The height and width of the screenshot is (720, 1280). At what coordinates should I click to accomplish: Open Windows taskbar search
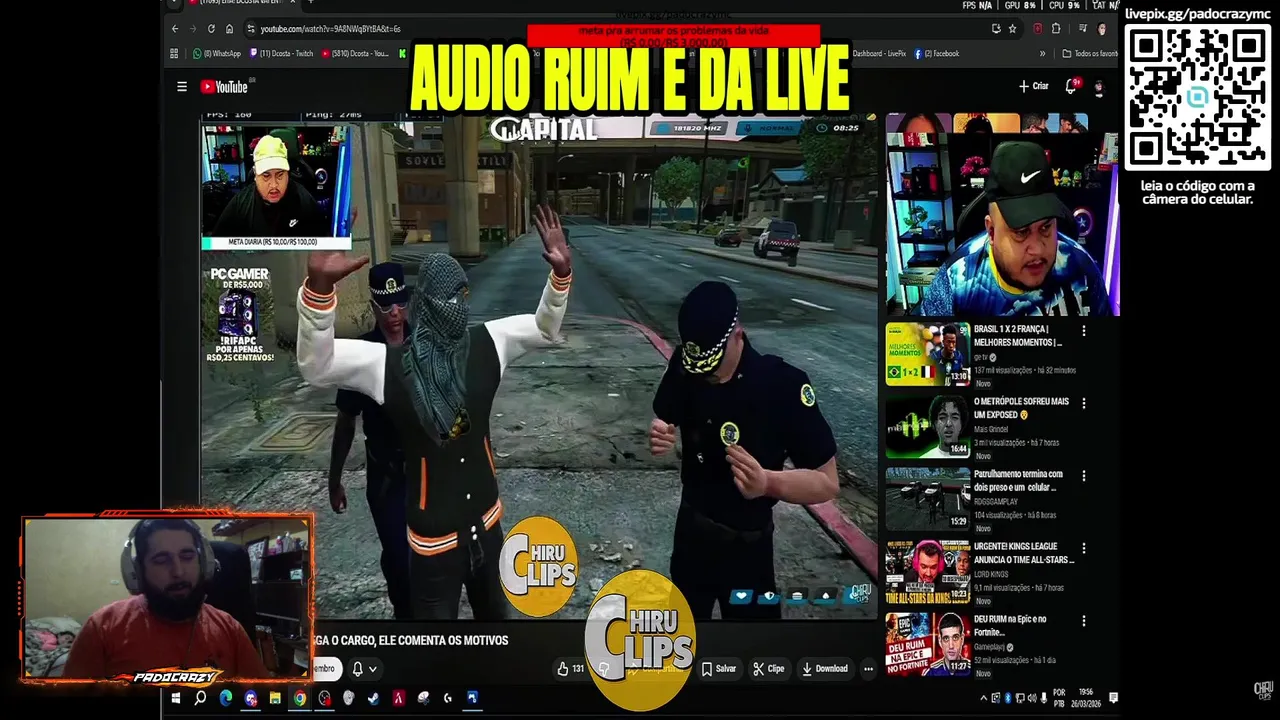pos(200,698)
